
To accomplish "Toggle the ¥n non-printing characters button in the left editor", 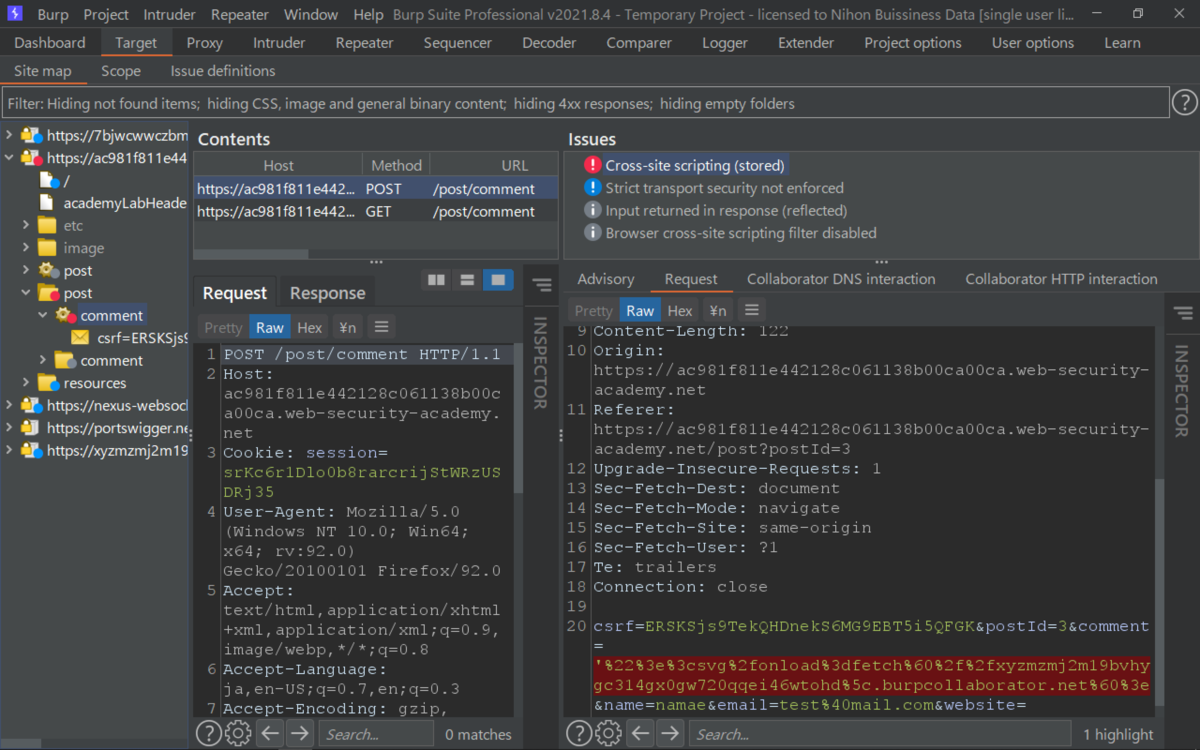I will (x=347, y=327).
